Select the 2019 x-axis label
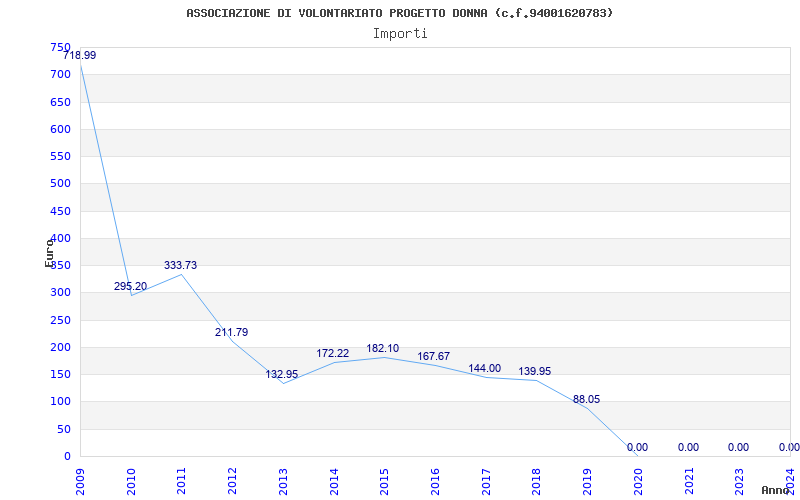The width and height of the screenshot is (800, 500). 587,481
